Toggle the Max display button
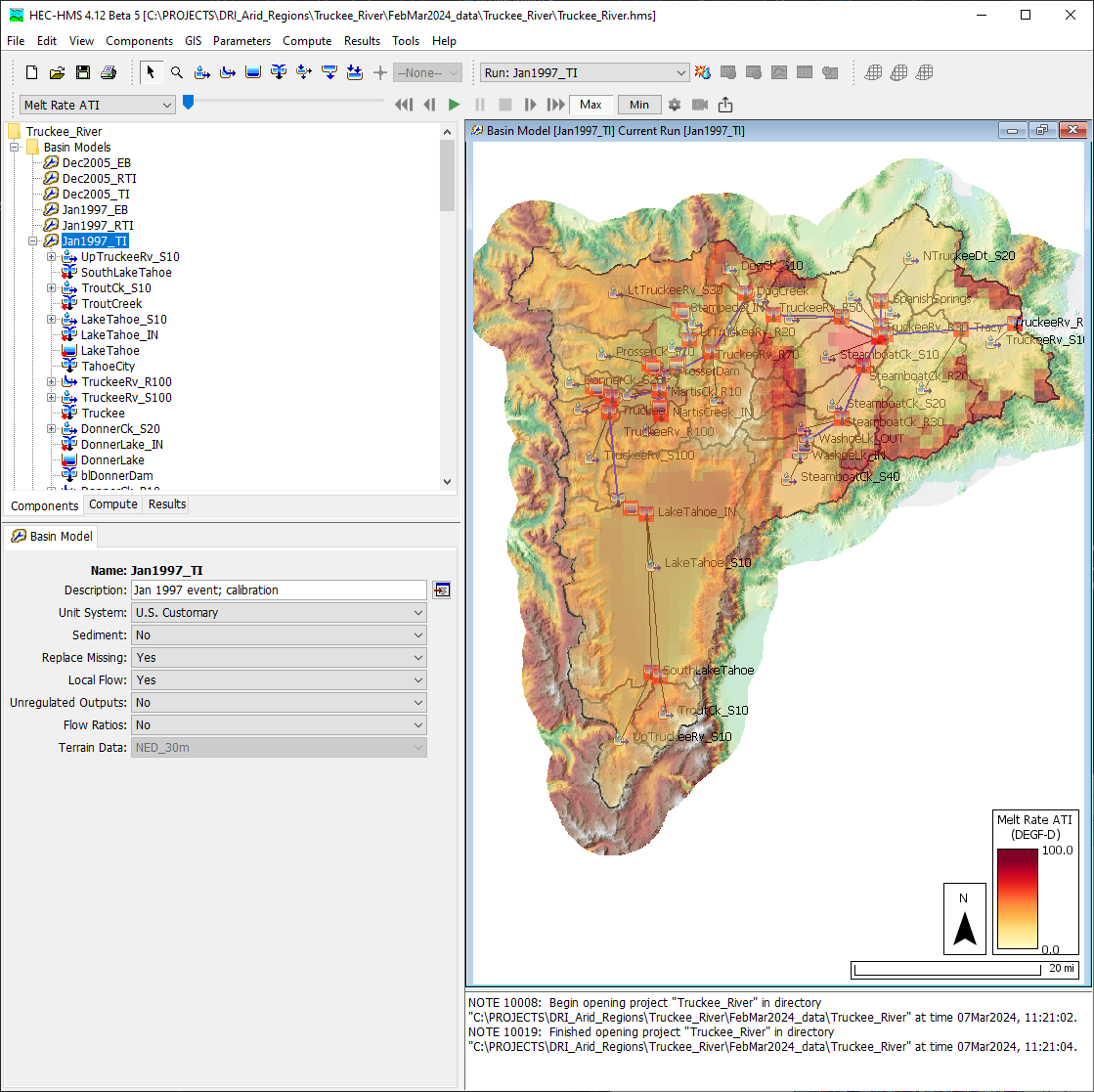 (x=591, y=105)
